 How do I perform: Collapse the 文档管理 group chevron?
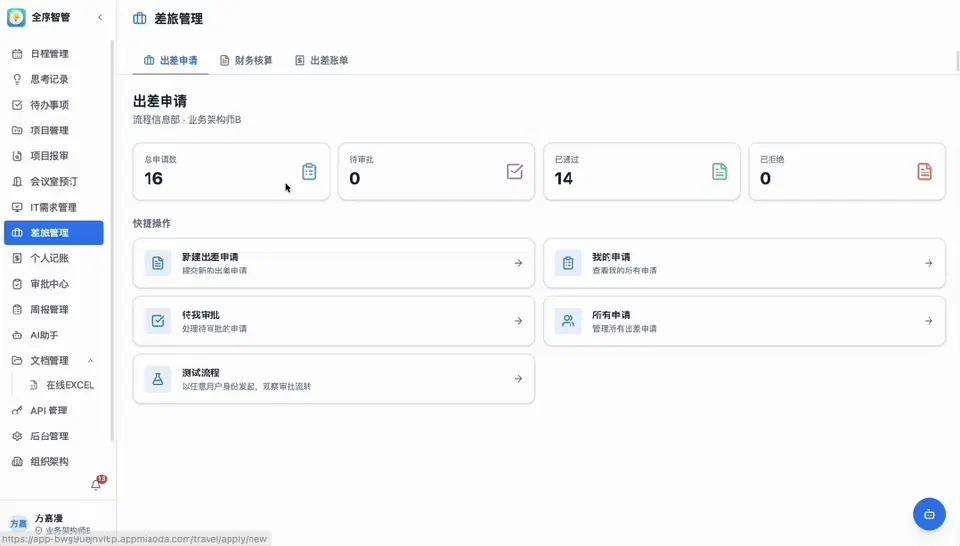click(x=91, y=361)
